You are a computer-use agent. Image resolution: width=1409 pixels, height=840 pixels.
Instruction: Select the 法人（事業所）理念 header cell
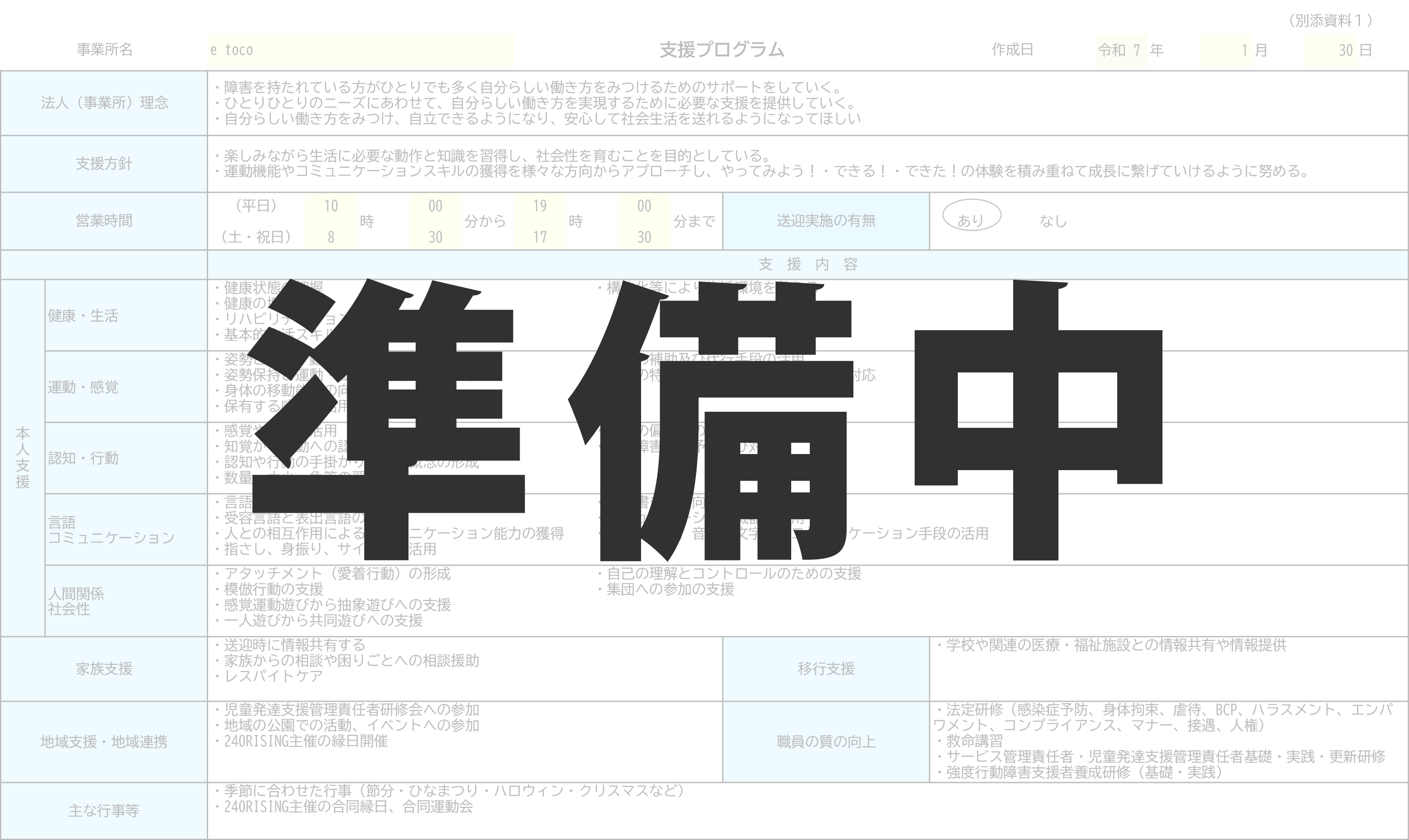pyautogui.click(x=104, y=103)
